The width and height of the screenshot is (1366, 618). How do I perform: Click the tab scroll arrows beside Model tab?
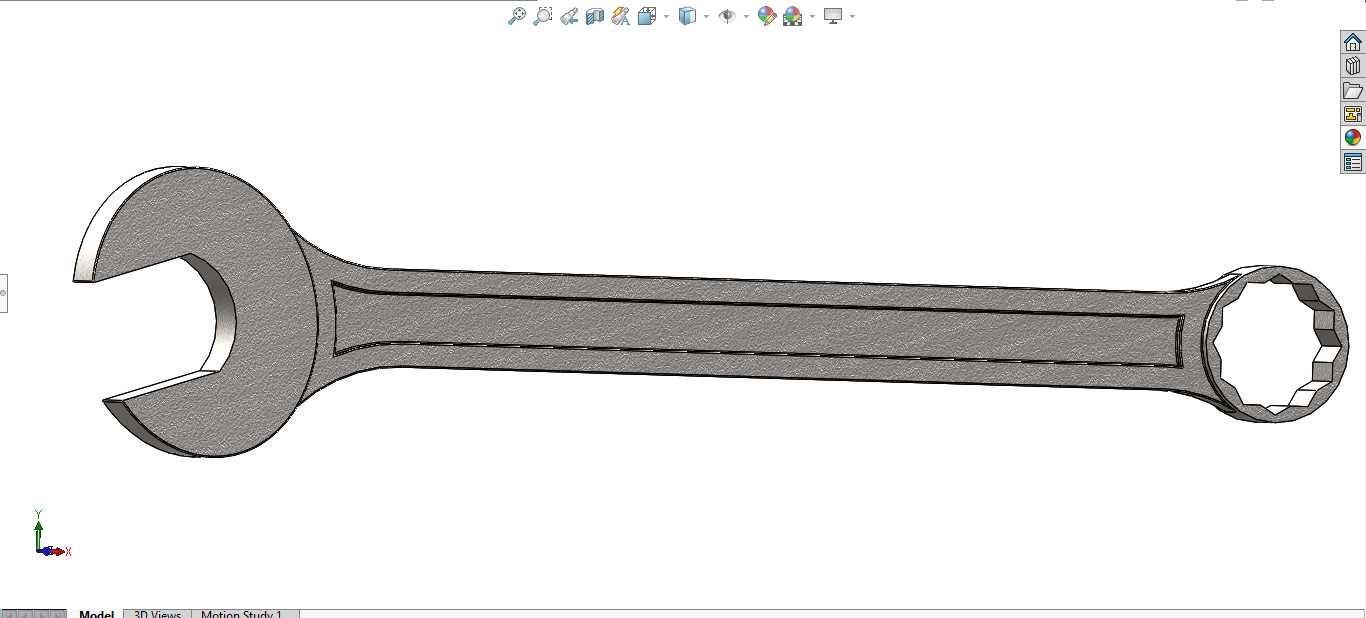click(34, 613)
